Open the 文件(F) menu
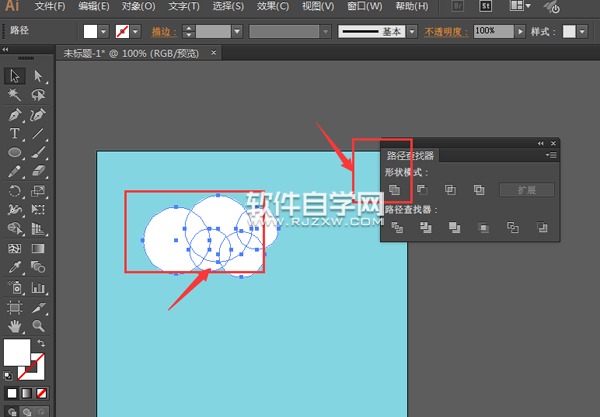 [50, 7]
